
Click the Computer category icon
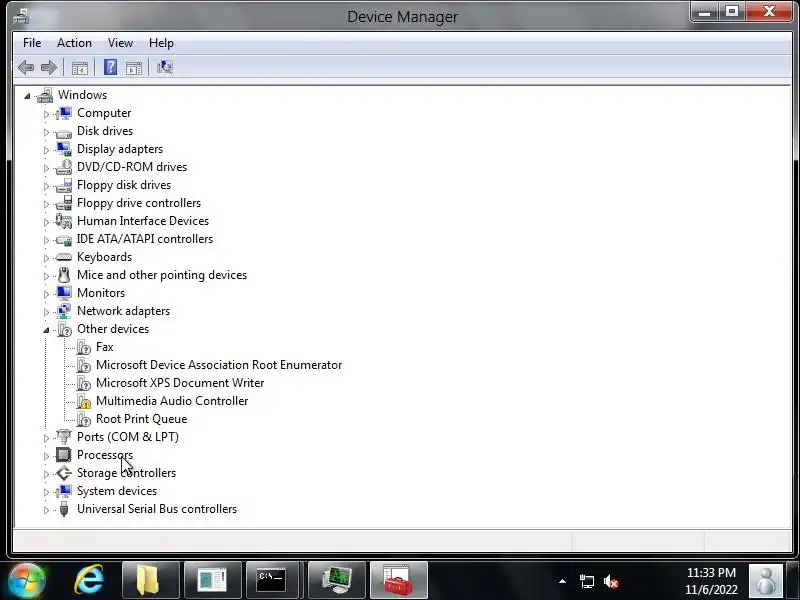coord(64,113)
